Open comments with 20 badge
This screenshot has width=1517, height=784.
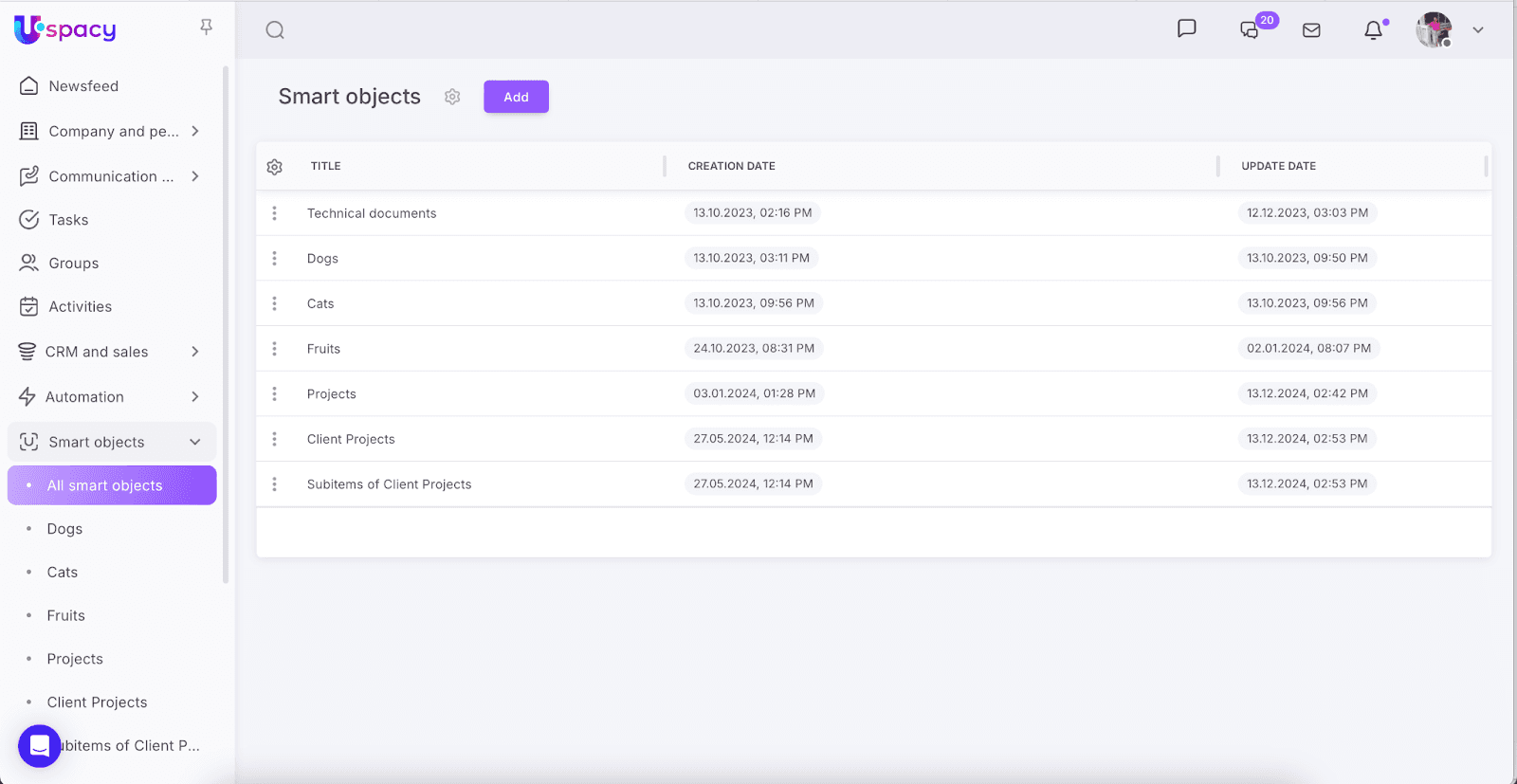(x=1251, y=30)
